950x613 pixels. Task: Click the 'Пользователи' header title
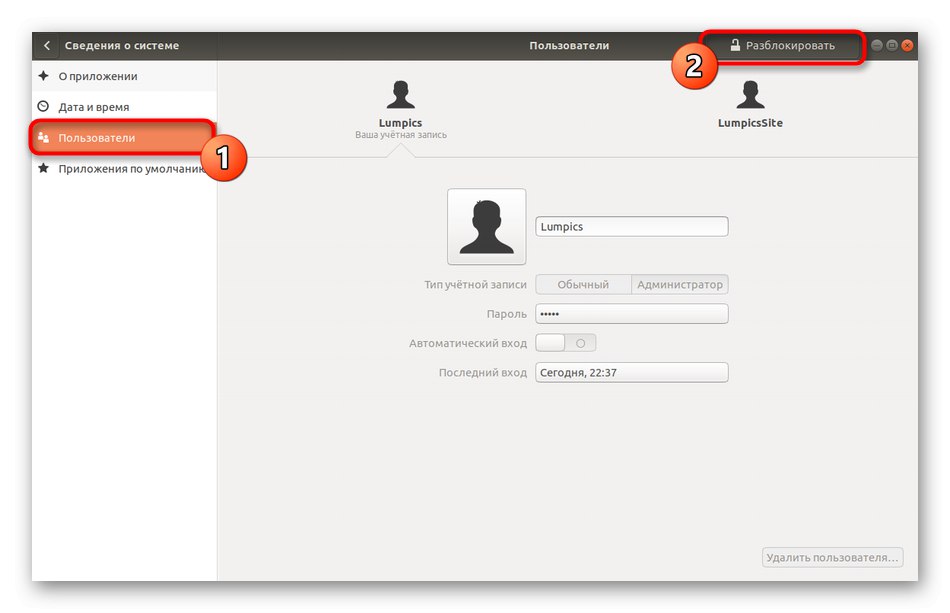[x=569, y=45]
